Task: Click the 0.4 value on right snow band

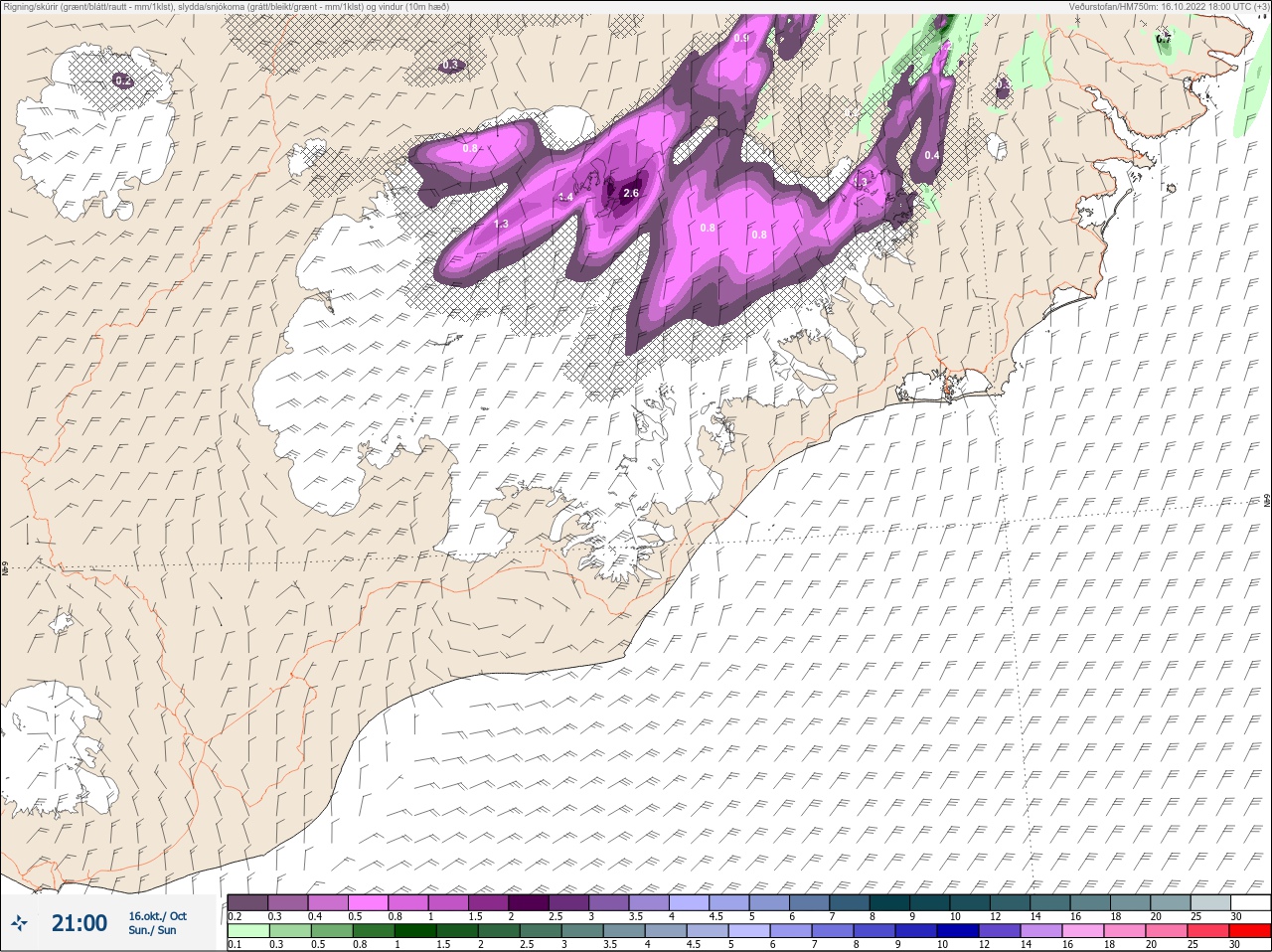Action: tap(932, 155)
